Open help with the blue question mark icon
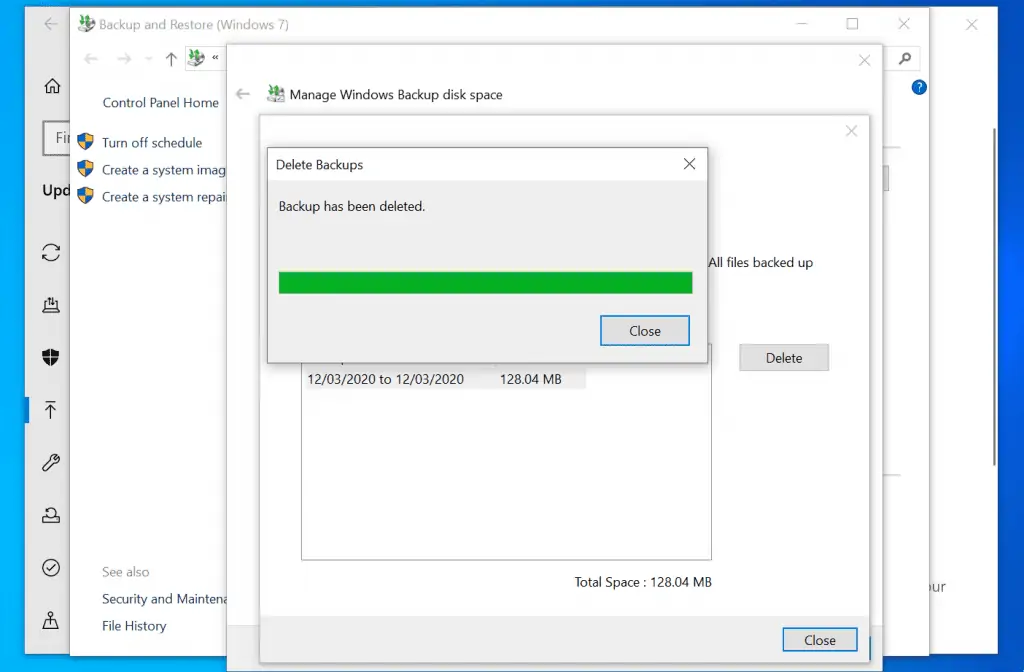Viewport: 1024px width, 672px height. (x=918, y=87)
